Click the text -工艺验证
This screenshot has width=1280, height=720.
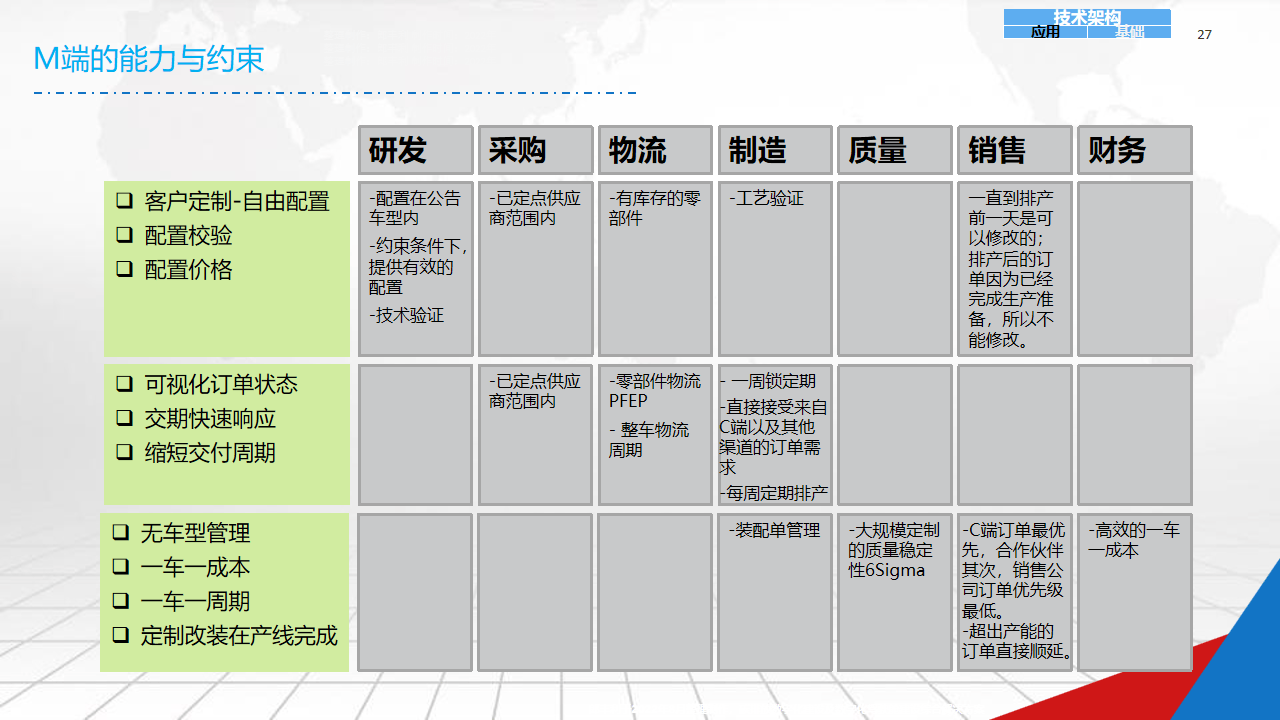(766, 198)
